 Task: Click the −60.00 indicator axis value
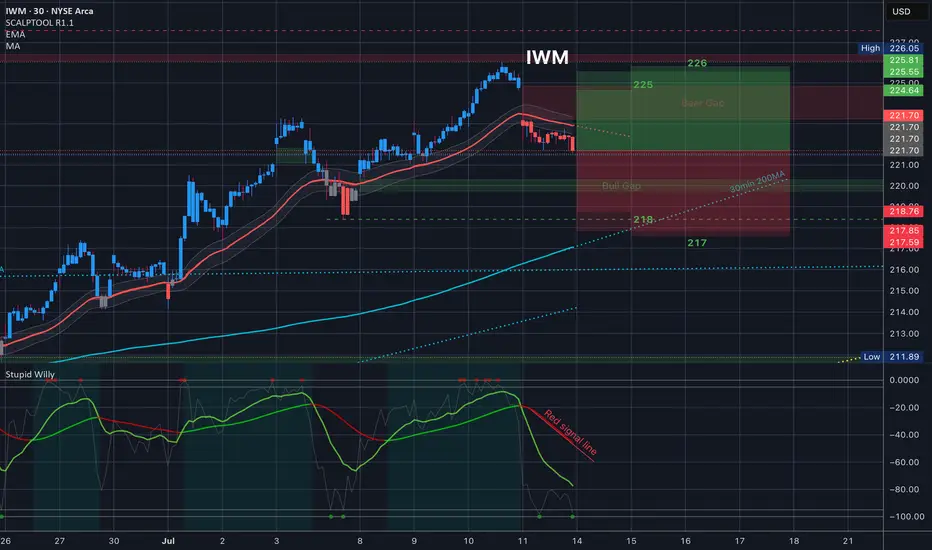[x=904, y=462]
